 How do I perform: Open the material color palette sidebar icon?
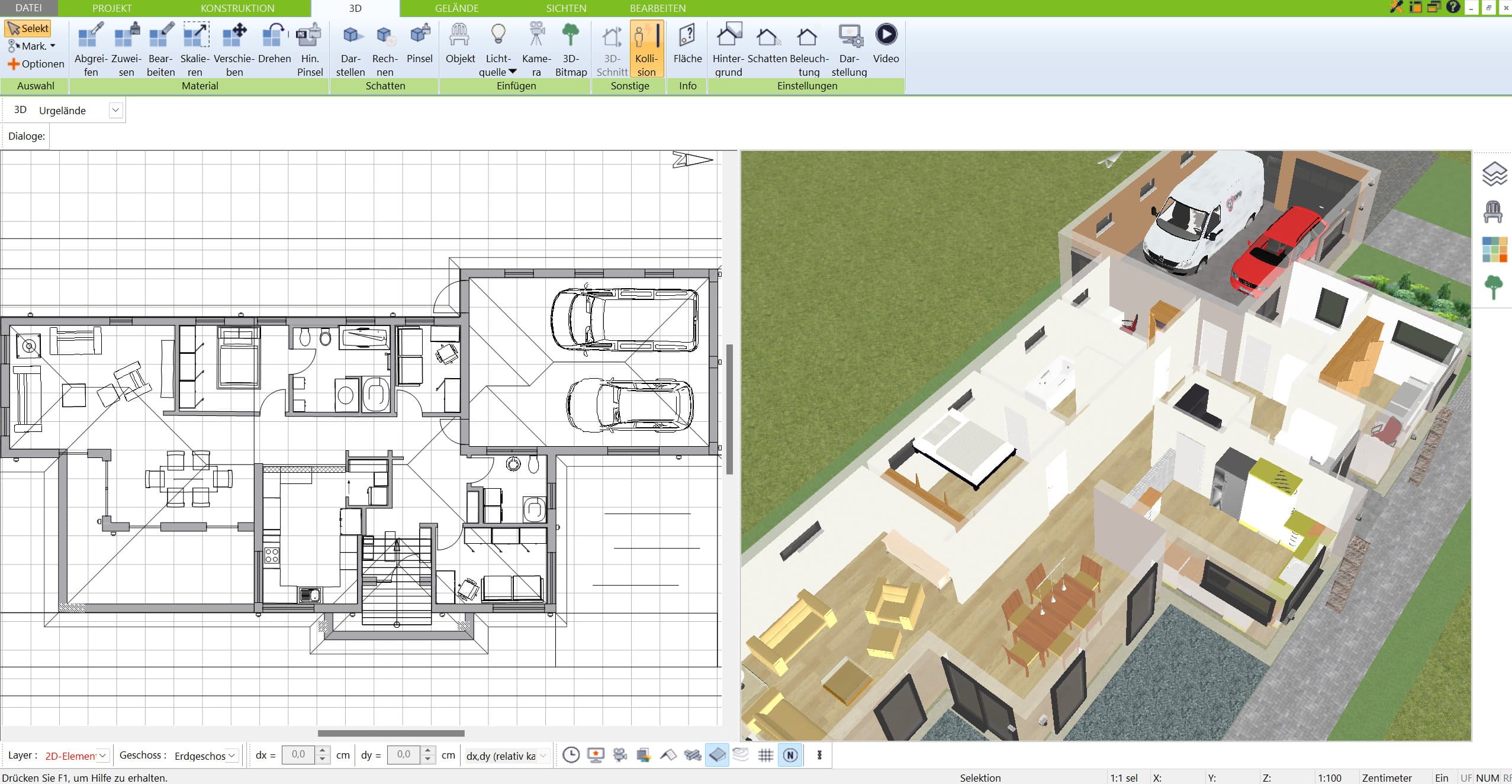[1494, 250]
